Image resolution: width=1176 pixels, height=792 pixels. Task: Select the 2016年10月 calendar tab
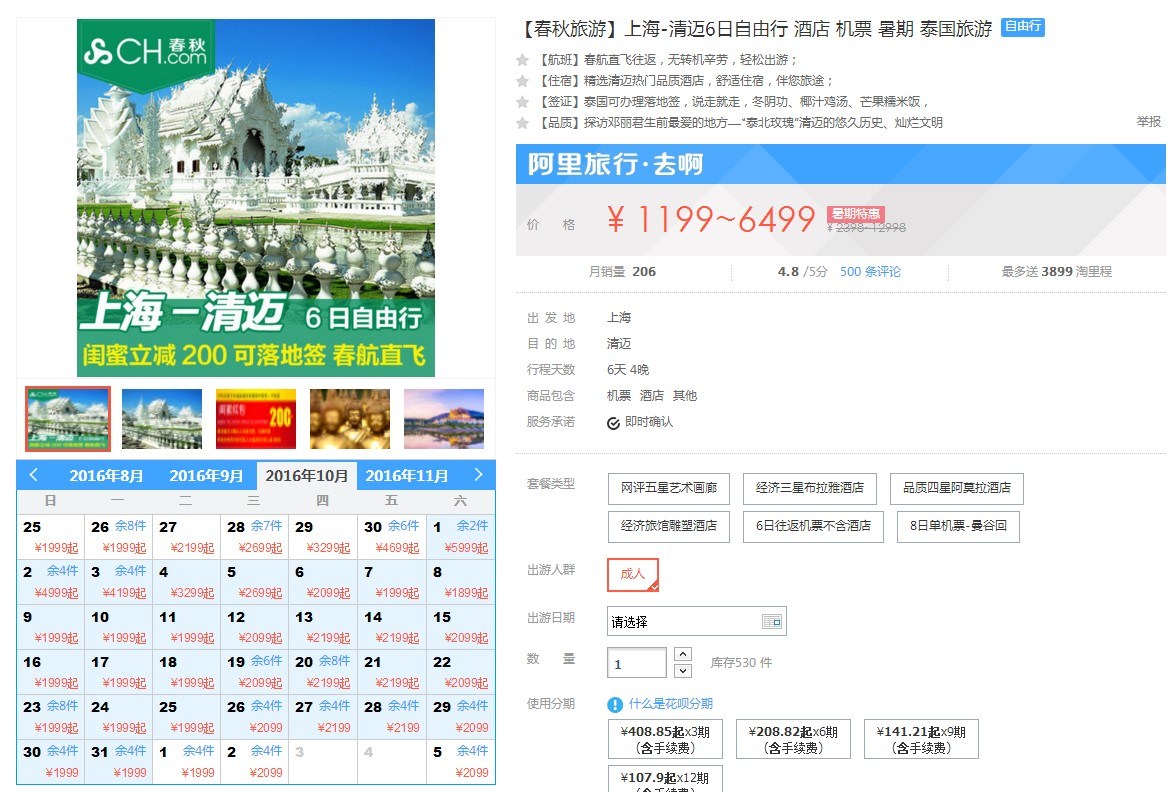306,476
